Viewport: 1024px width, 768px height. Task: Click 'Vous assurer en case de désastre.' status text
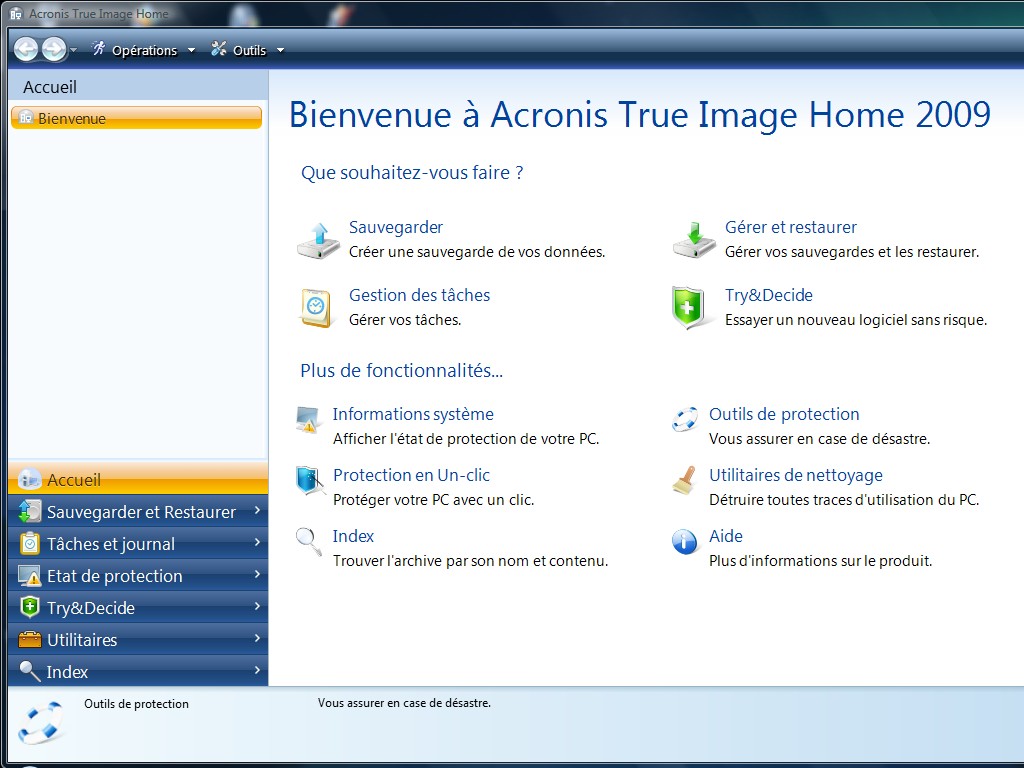(x=404, y=703)
